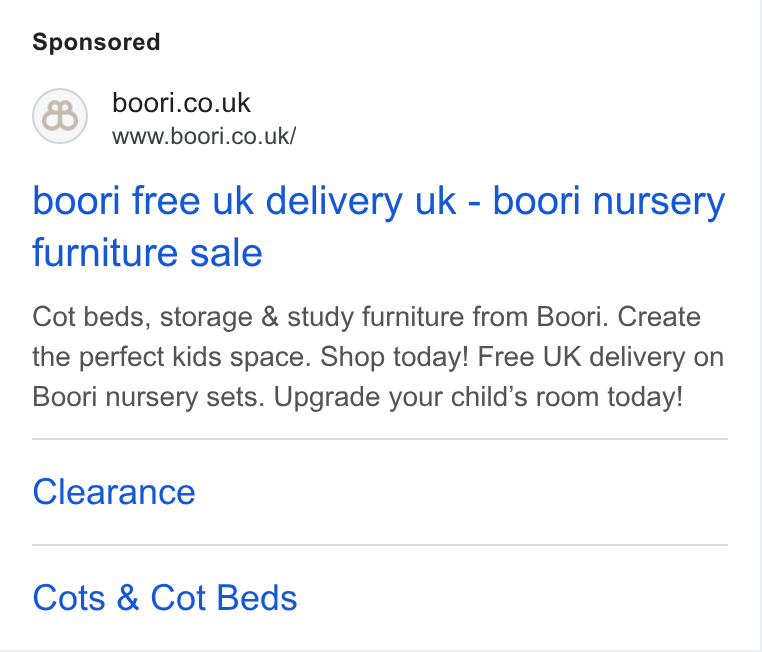Click 'Free UK delivery on' description text

tap(601, 357)
